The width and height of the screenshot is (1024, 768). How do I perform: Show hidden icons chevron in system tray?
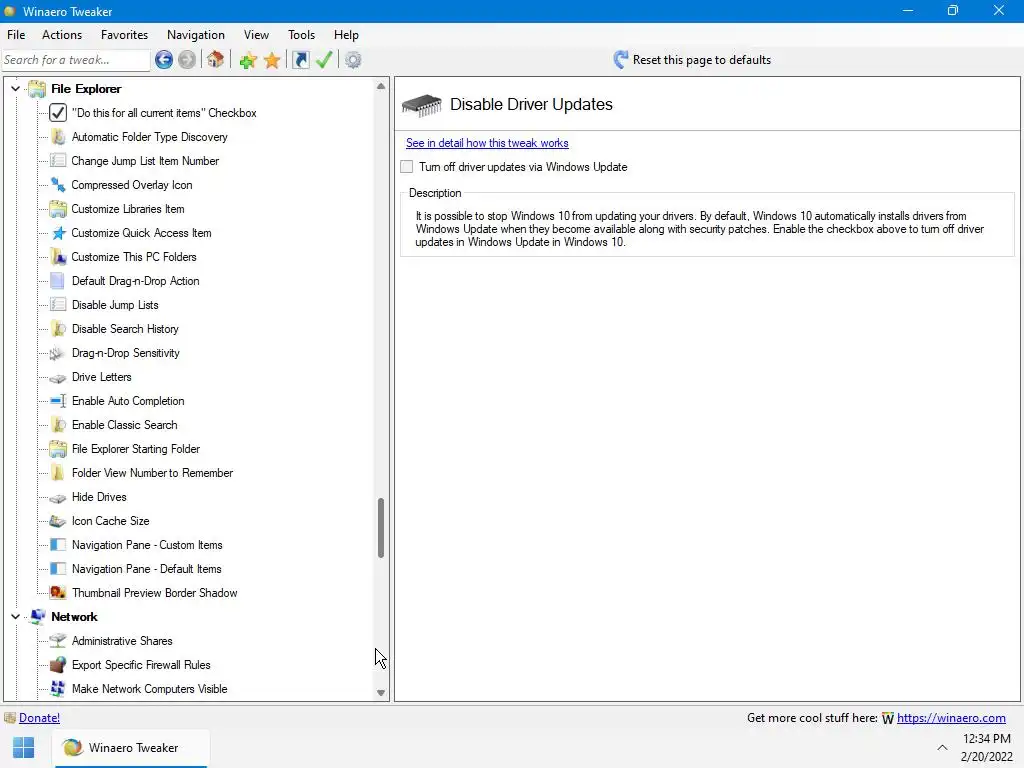pos(942,748)
